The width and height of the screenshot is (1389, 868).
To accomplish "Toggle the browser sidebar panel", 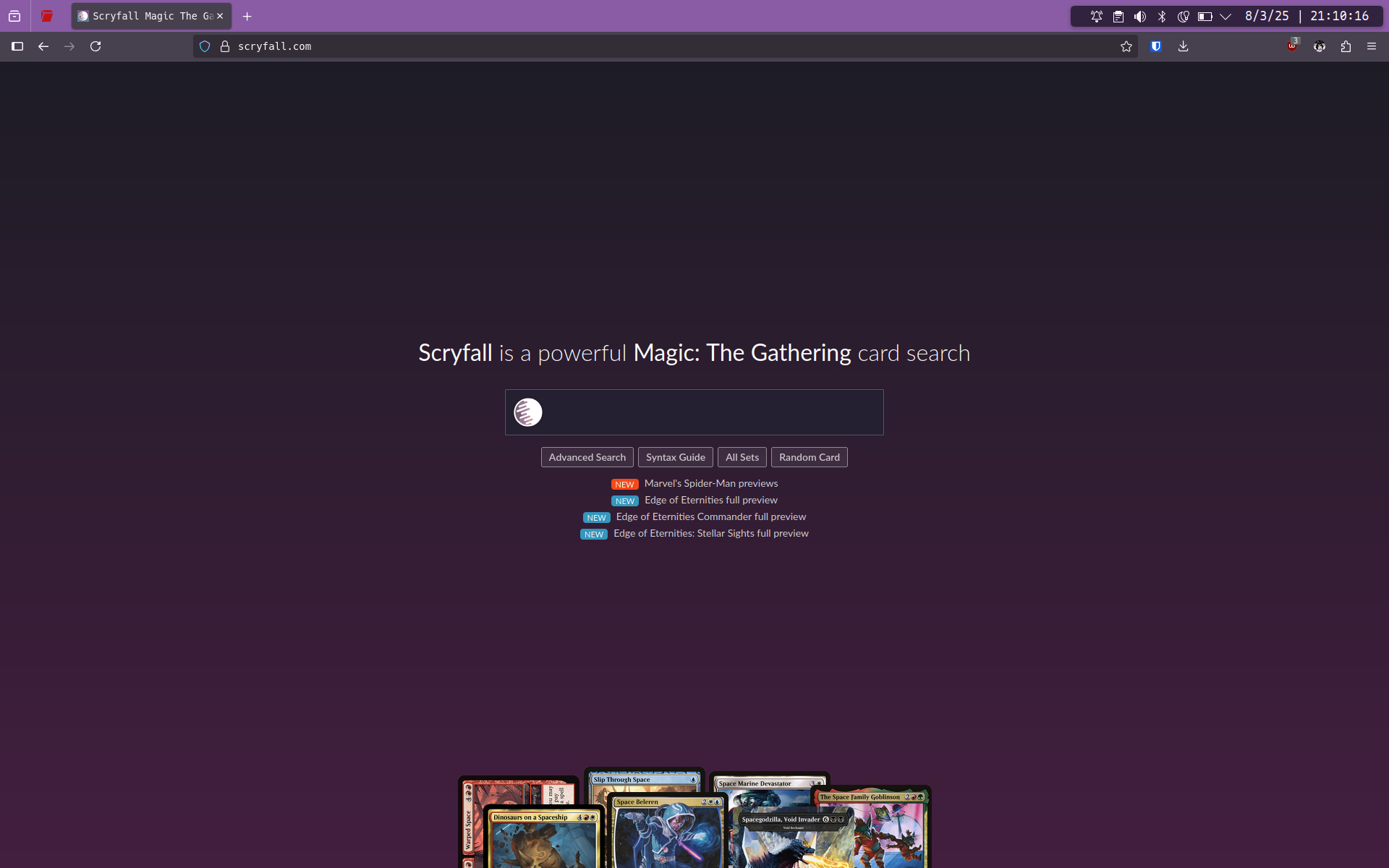I will (17, 46).
